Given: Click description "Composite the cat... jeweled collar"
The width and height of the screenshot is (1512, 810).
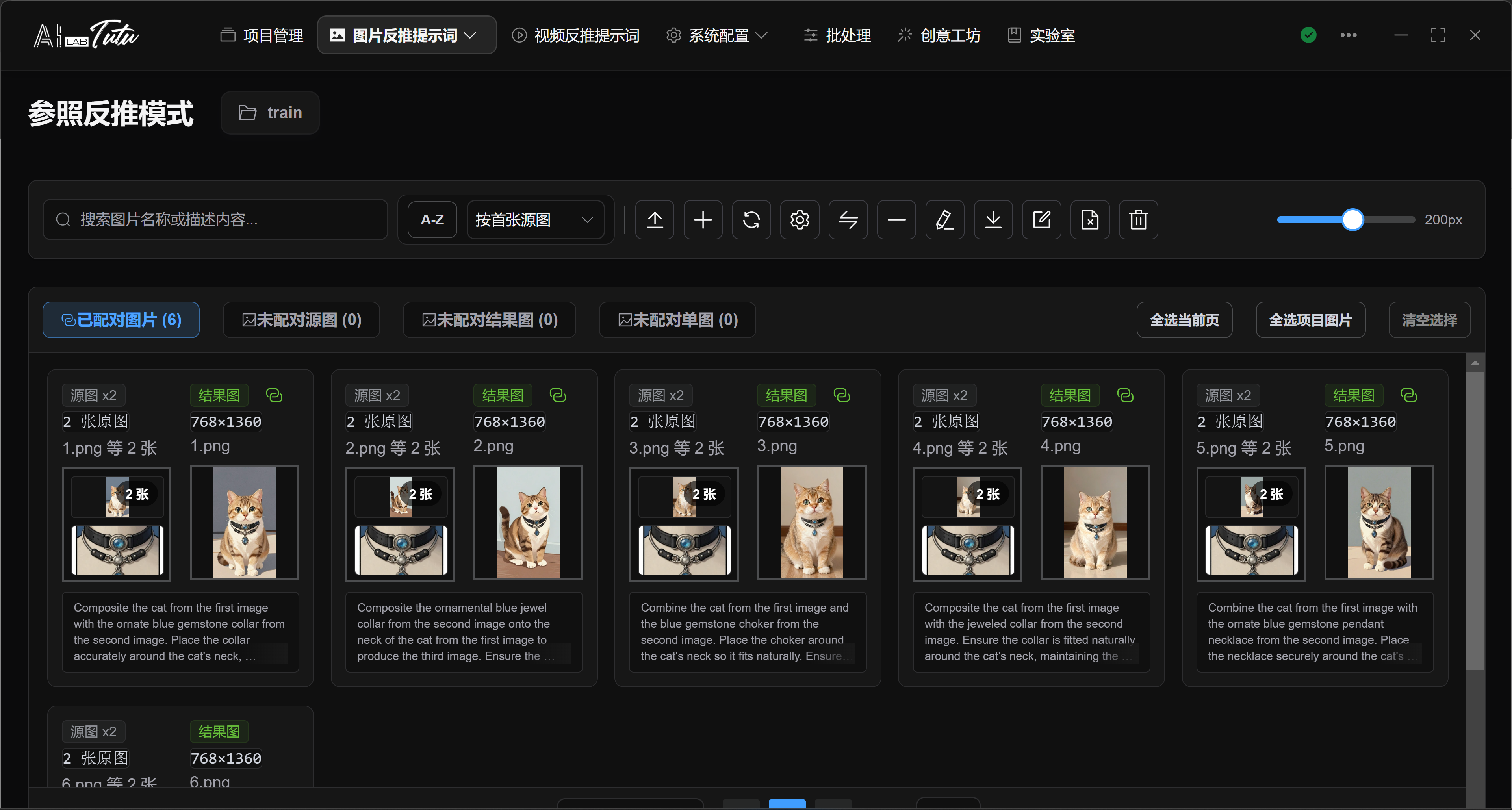Looking at the screenshot, I should (1031, 632).
